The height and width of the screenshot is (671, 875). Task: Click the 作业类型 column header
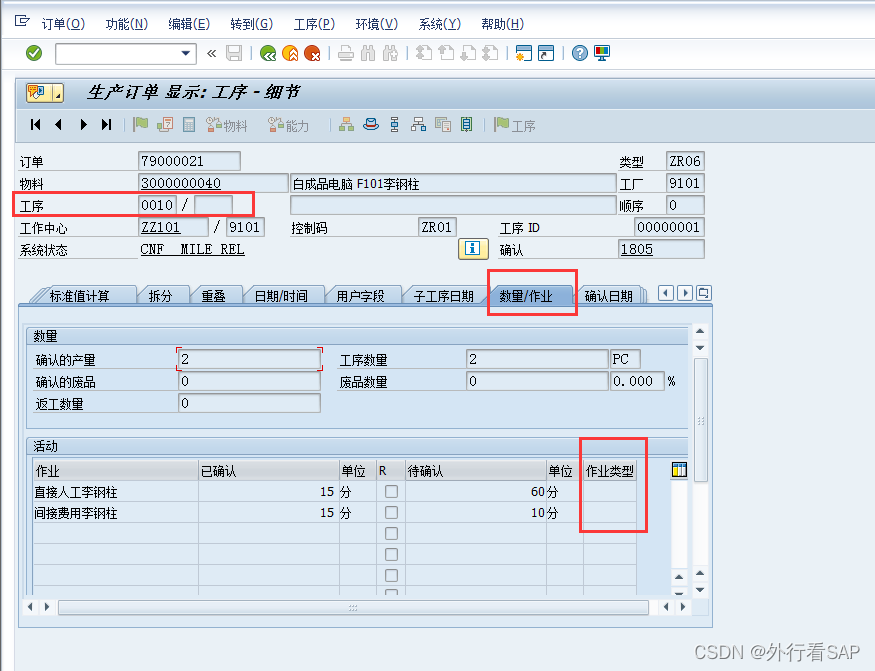610,471
